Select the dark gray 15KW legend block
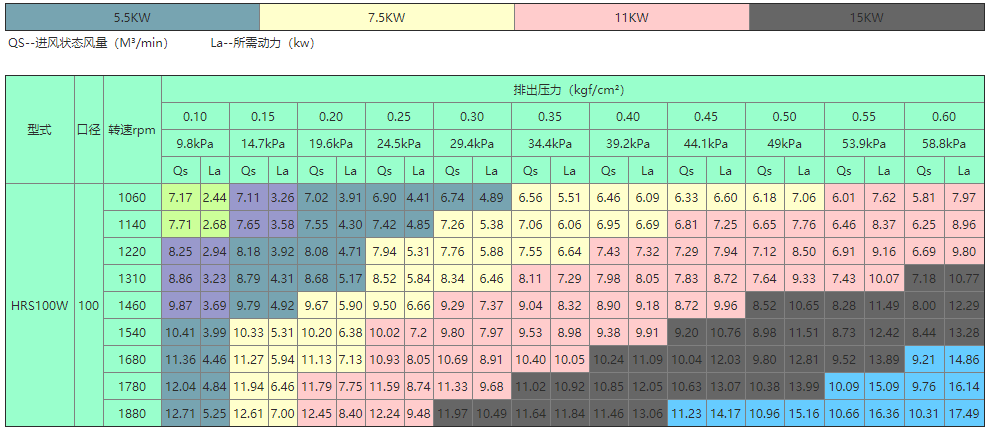This screenshot has width=988, height=431. [866, 17]
